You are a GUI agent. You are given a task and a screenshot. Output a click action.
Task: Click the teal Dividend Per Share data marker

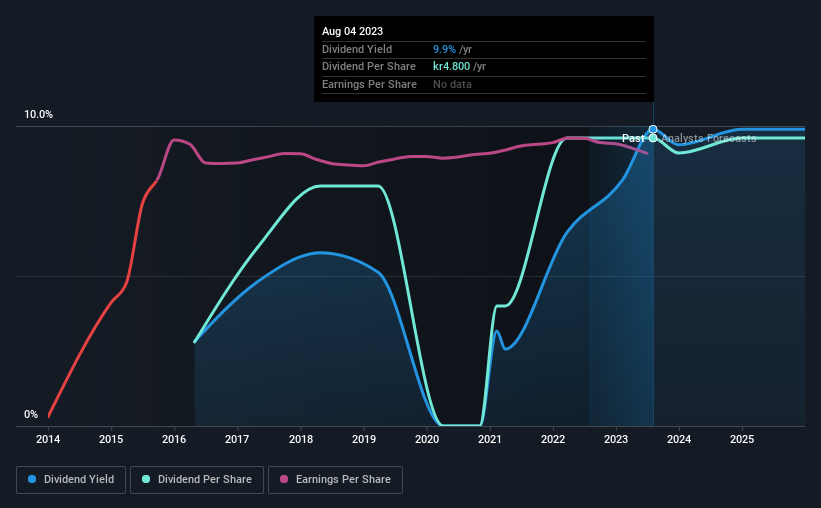(653, 138)
